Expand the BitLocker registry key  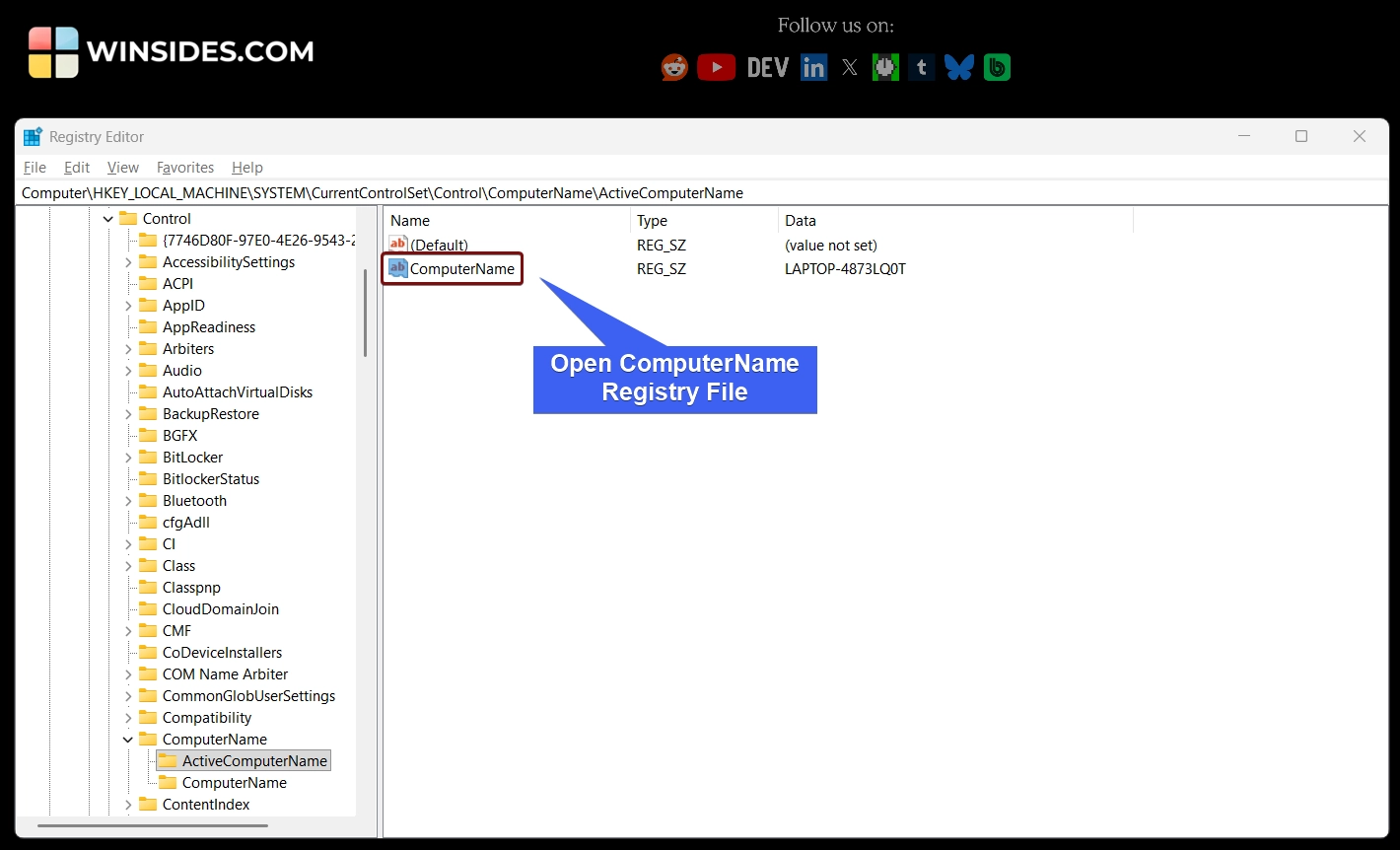(x=128, y=457)
